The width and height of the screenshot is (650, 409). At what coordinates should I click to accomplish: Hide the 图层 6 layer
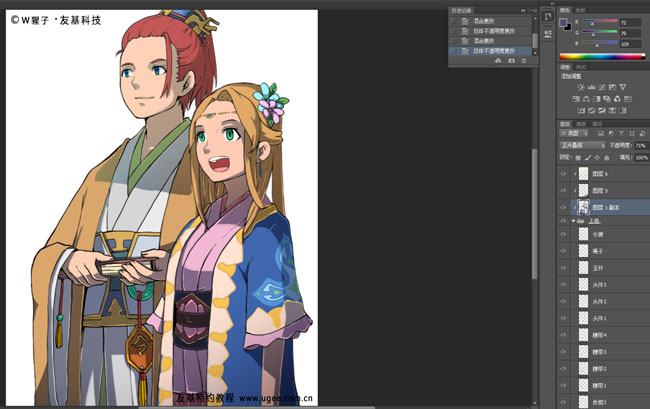click(x=563, y=174)
